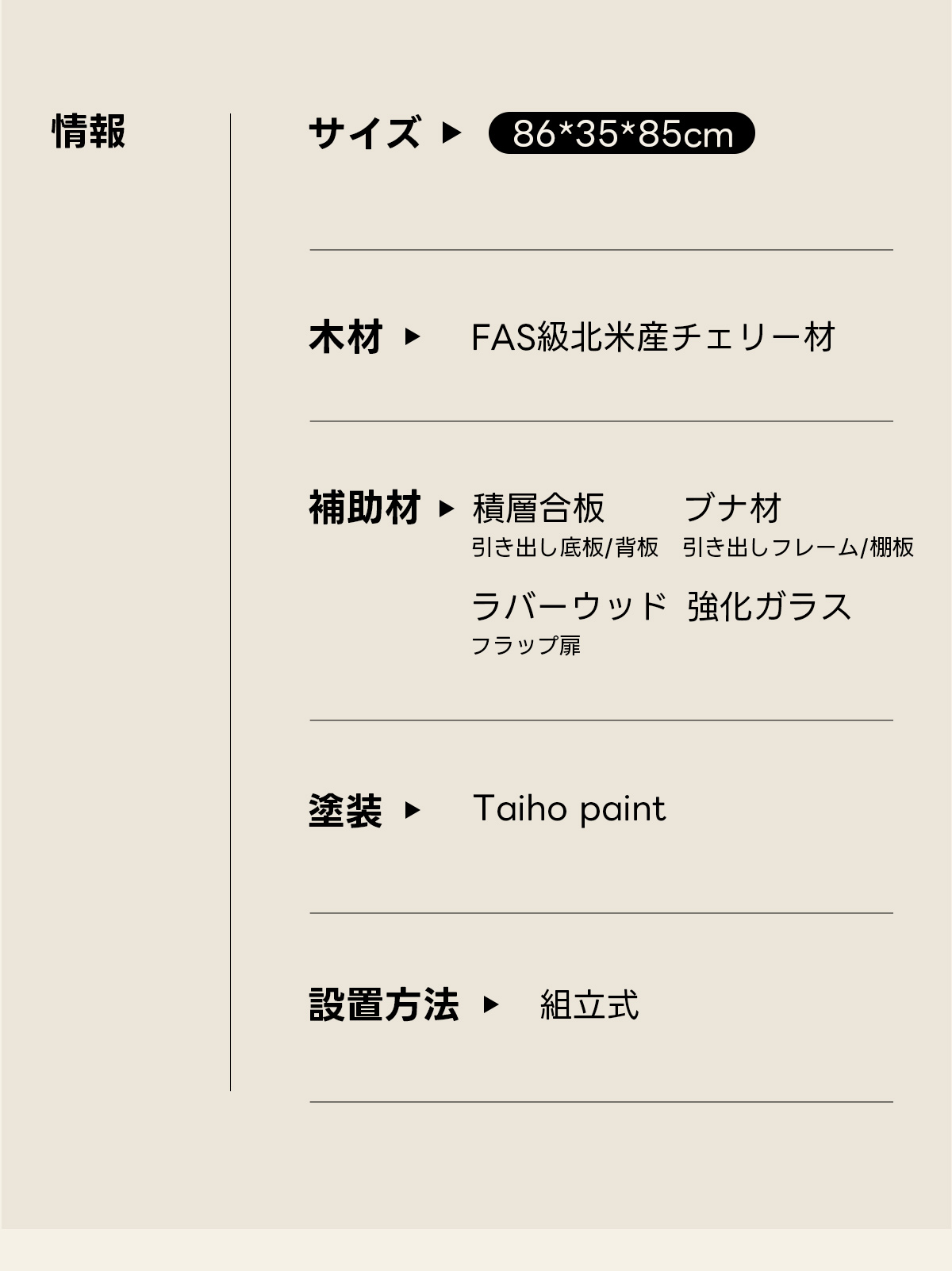Select the 引き出し底板/背板 caption
The width and height of the screenshot is (952, 1271).
(565, 547)
